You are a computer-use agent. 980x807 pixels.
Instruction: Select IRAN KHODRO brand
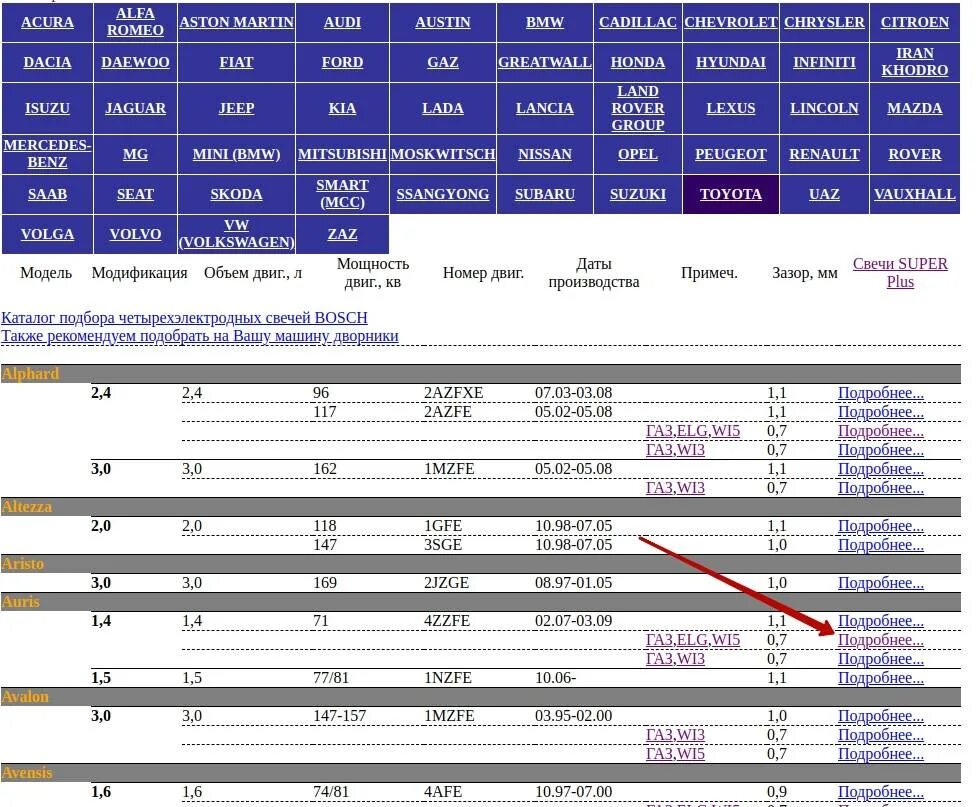[x=914, y=62]
